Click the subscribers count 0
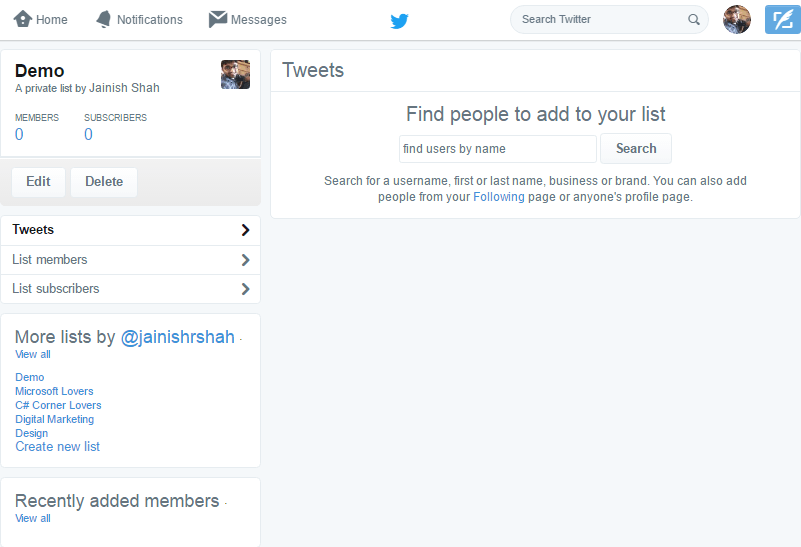Viewport: 801px width, 547px height. [88, 134]
